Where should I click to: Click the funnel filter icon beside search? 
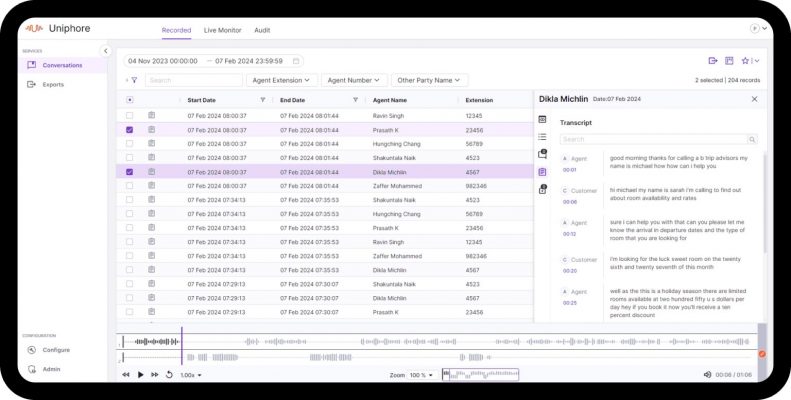click(134, 80)
